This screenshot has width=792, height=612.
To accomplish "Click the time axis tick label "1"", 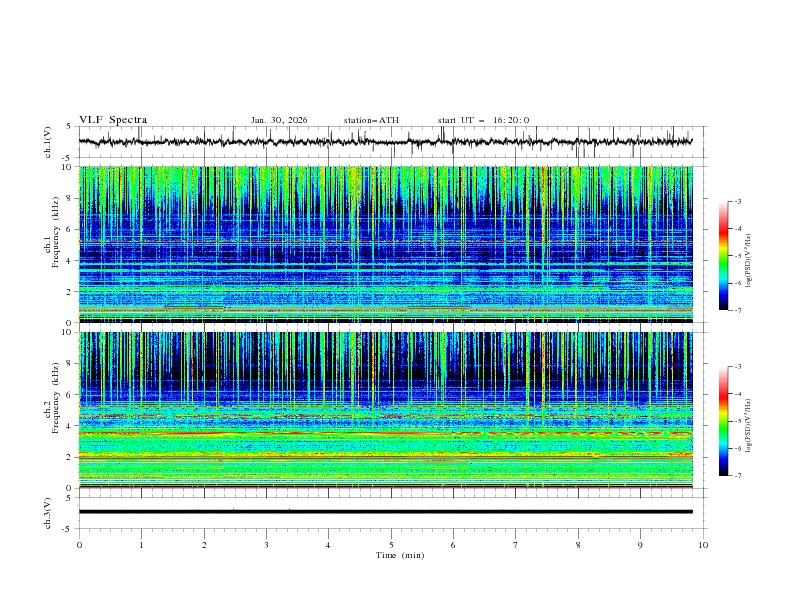I will pyautogui.click(x=141, y=545).
